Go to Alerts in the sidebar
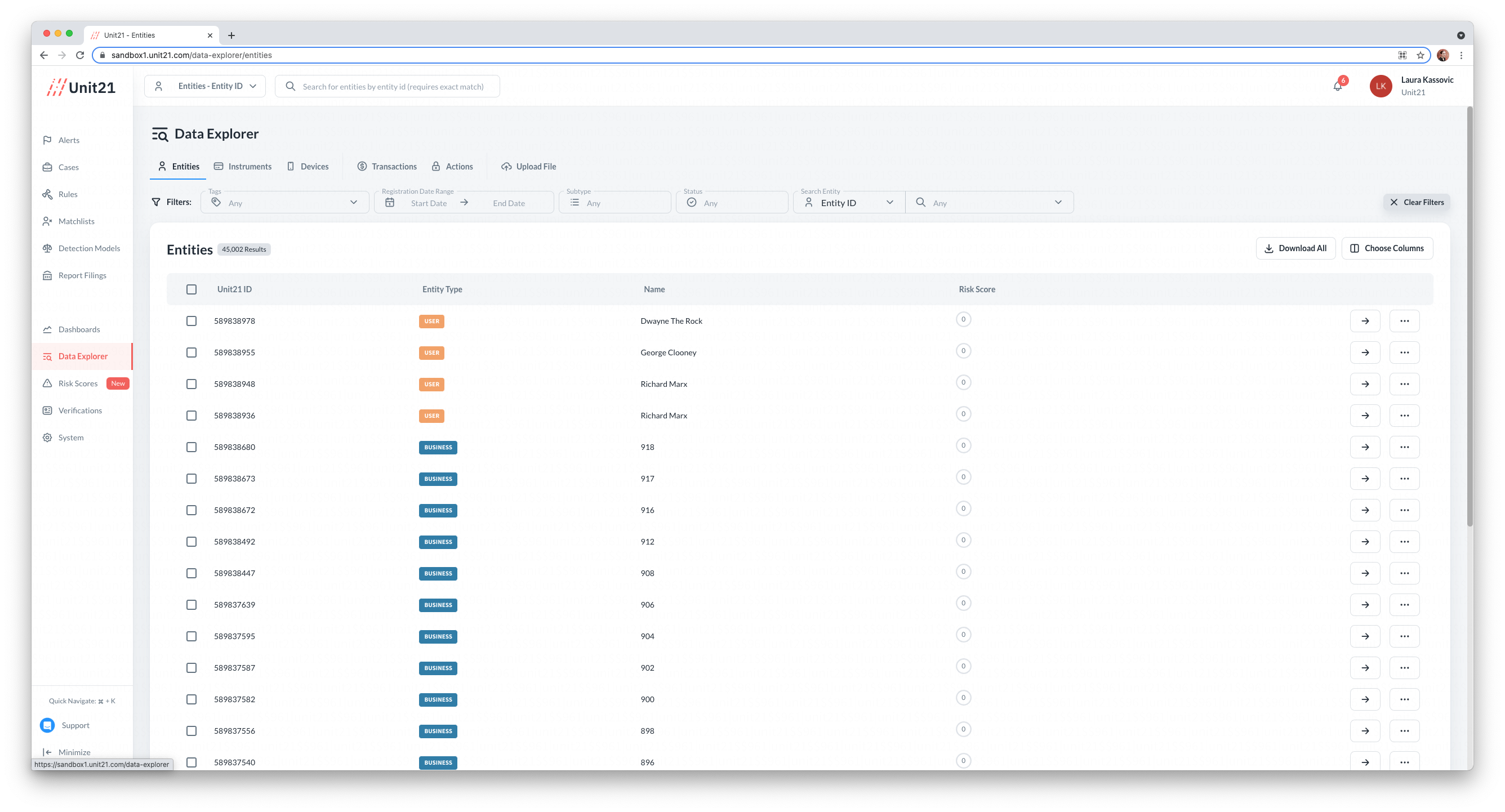The width and height of the screenshot is (1505, 812). (x=69, y=140)
